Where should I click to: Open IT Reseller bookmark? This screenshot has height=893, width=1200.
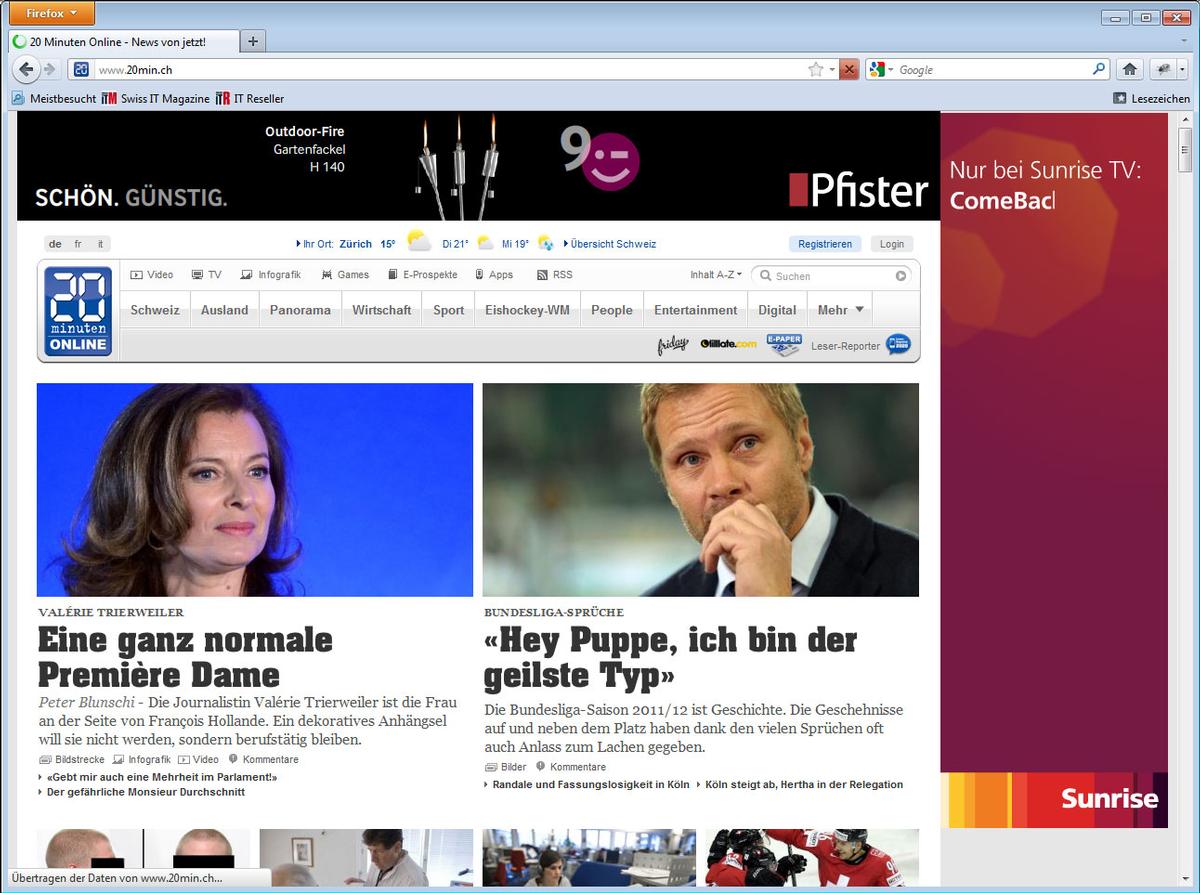[250, 98]
